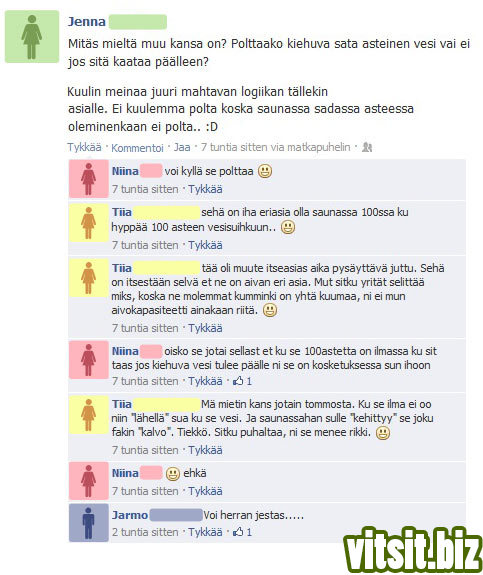Click Tiia's yellow avatar beside the vesisuihkuun comment
This screenshot has width=483, height=575.
tap(89, 223)
